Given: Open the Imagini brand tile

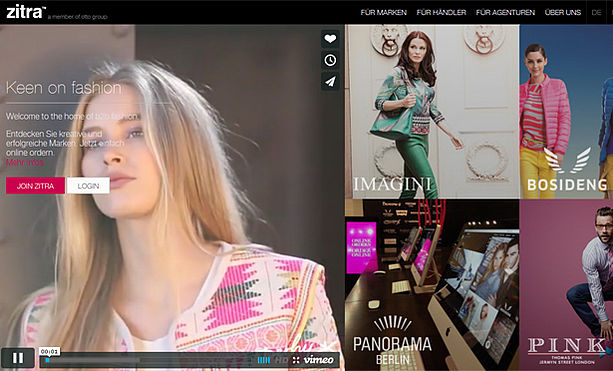Looking at the screenshot, I should 432,112.
